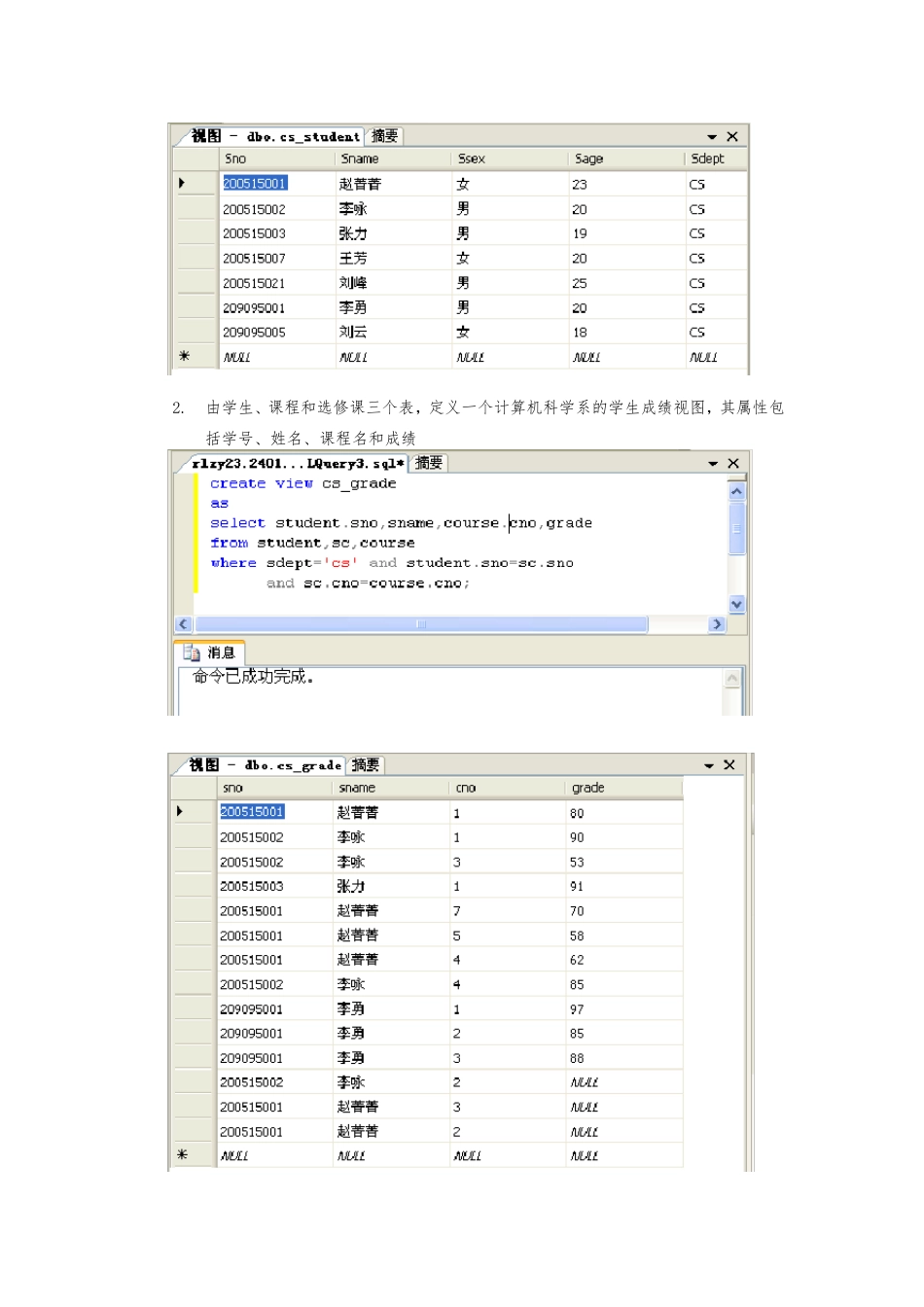Click Sdept column header in cs_student
The height and width of the screenshot is (1307, 924).
coord(716,159)
